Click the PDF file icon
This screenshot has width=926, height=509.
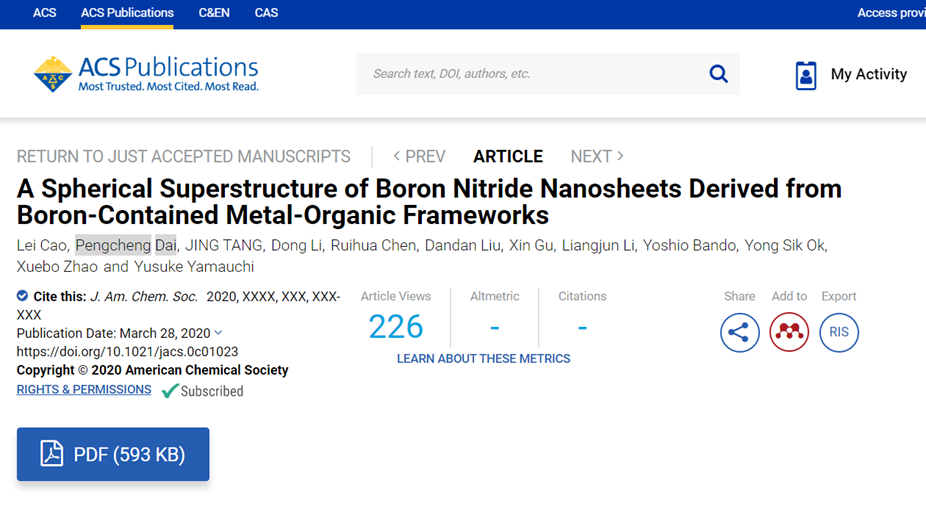click(51, 454)
